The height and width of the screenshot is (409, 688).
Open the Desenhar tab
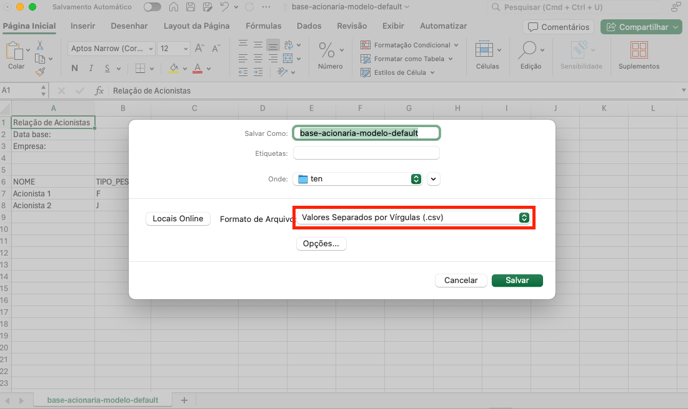(129, 26)
